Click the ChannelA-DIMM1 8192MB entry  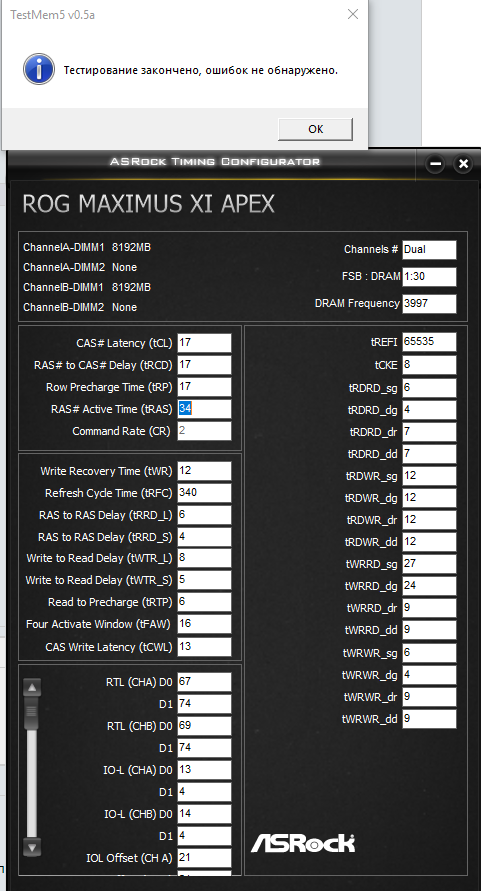[87, 247]
